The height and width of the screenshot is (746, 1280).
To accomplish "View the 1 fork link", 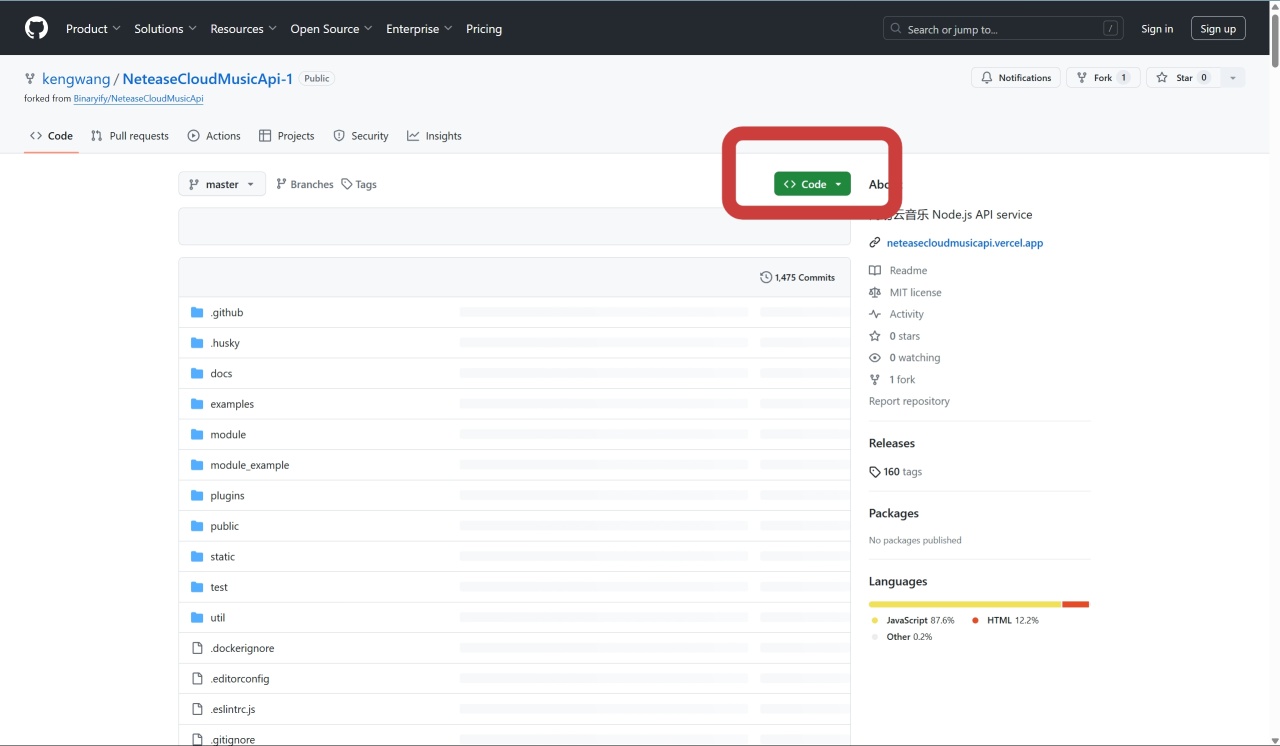I will pyautogui.click(x=892, y=380).
